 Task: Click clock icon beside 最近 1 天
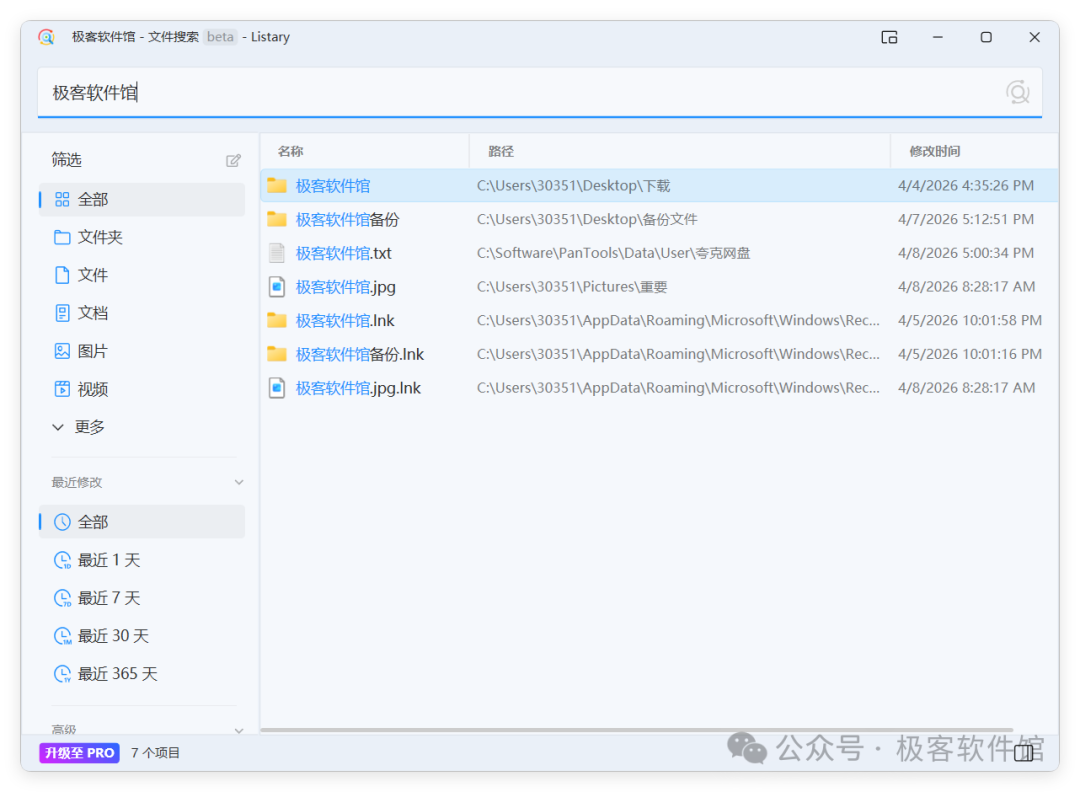coord(62,561)
